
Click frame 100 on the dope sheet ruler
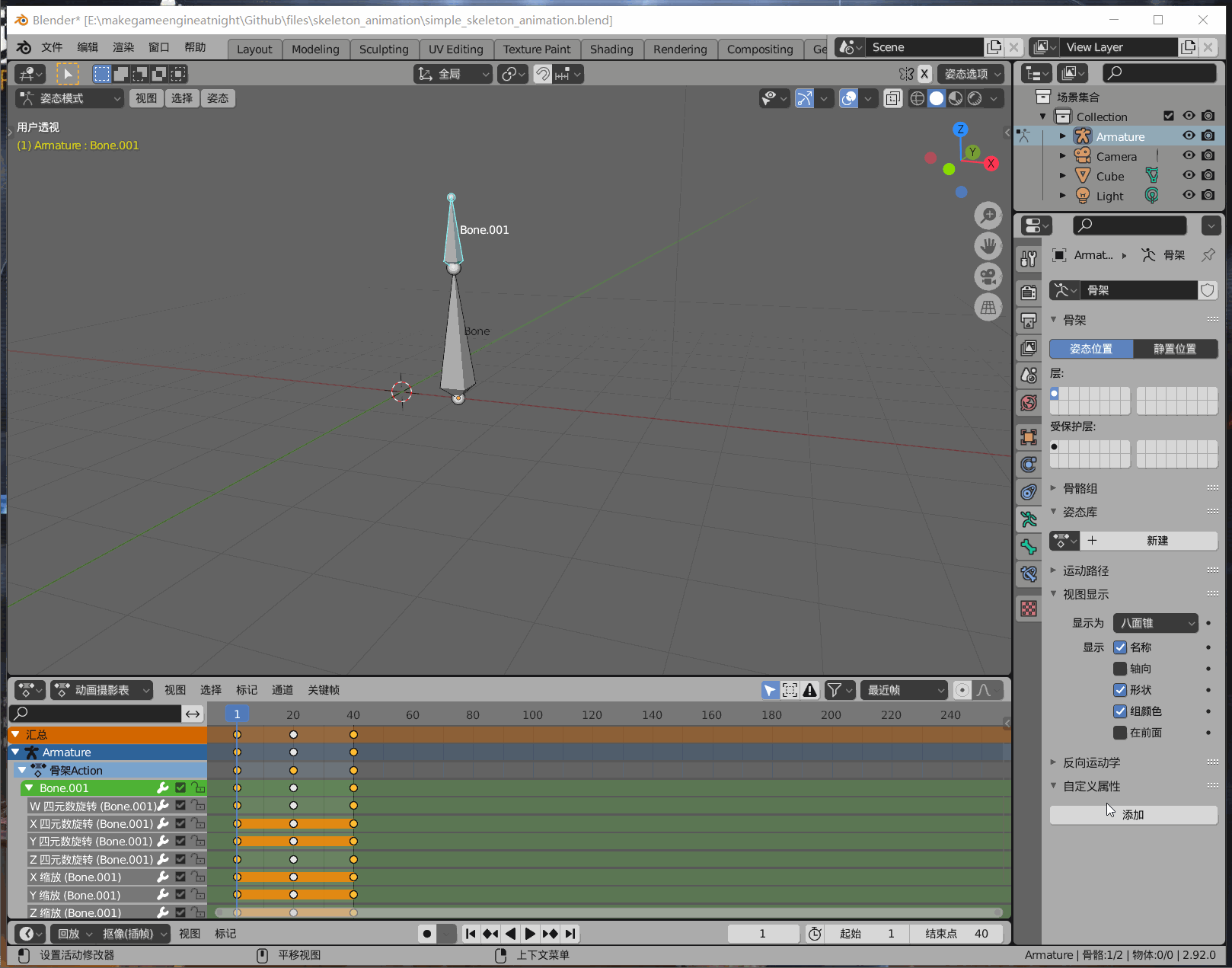pos(532,715)
